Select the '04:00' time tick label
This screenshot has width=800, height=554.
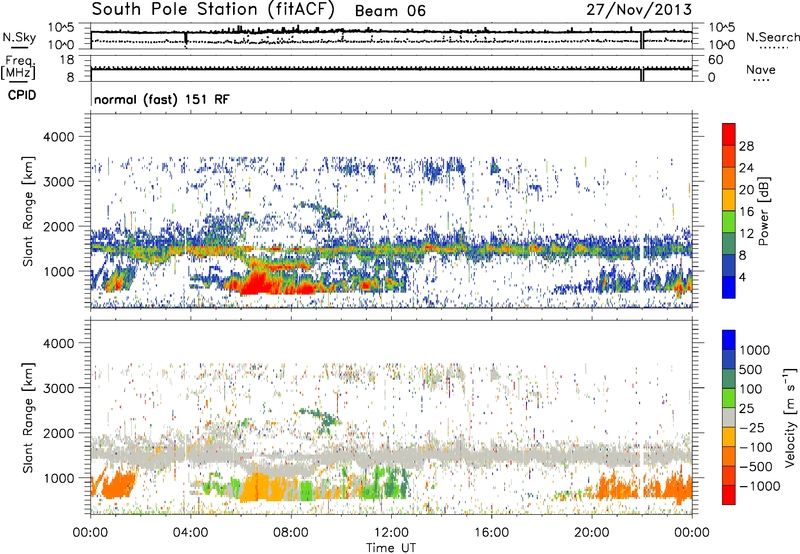coord(190,533)
